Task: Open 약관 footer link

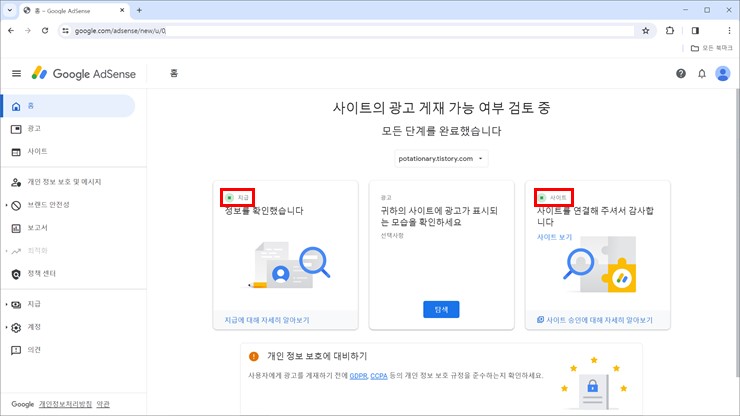Action: (103, 404)
